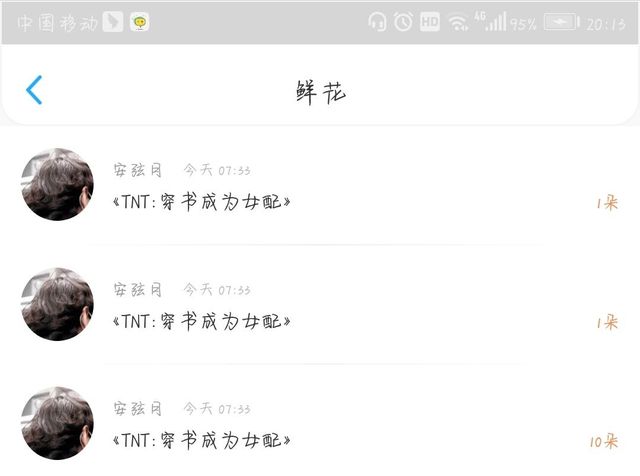Tap the 10朵 flower count
Screen dimensions: 640x476
click(x=604, y=441)
